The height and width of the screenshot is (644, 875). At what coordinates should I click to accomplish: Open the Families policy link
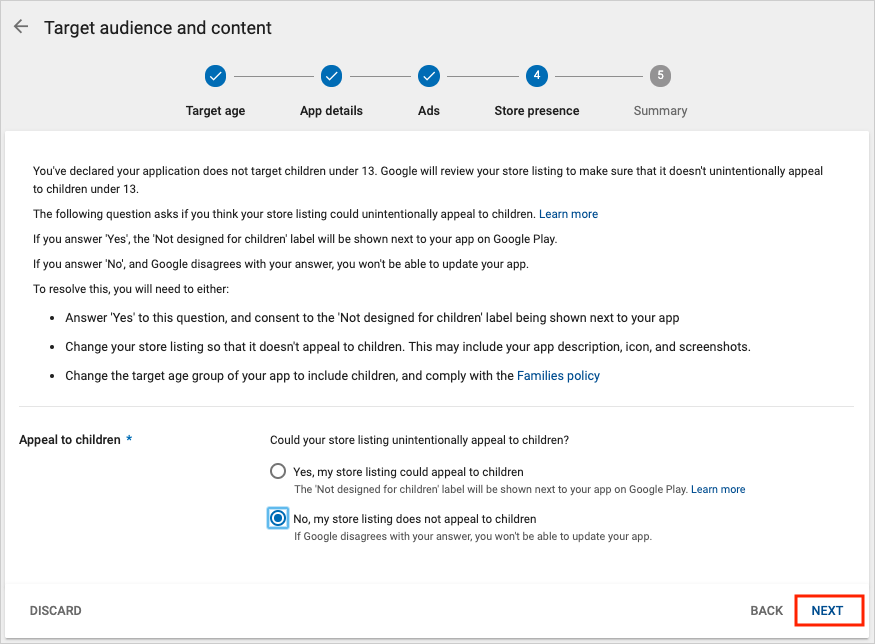[558, 376]
